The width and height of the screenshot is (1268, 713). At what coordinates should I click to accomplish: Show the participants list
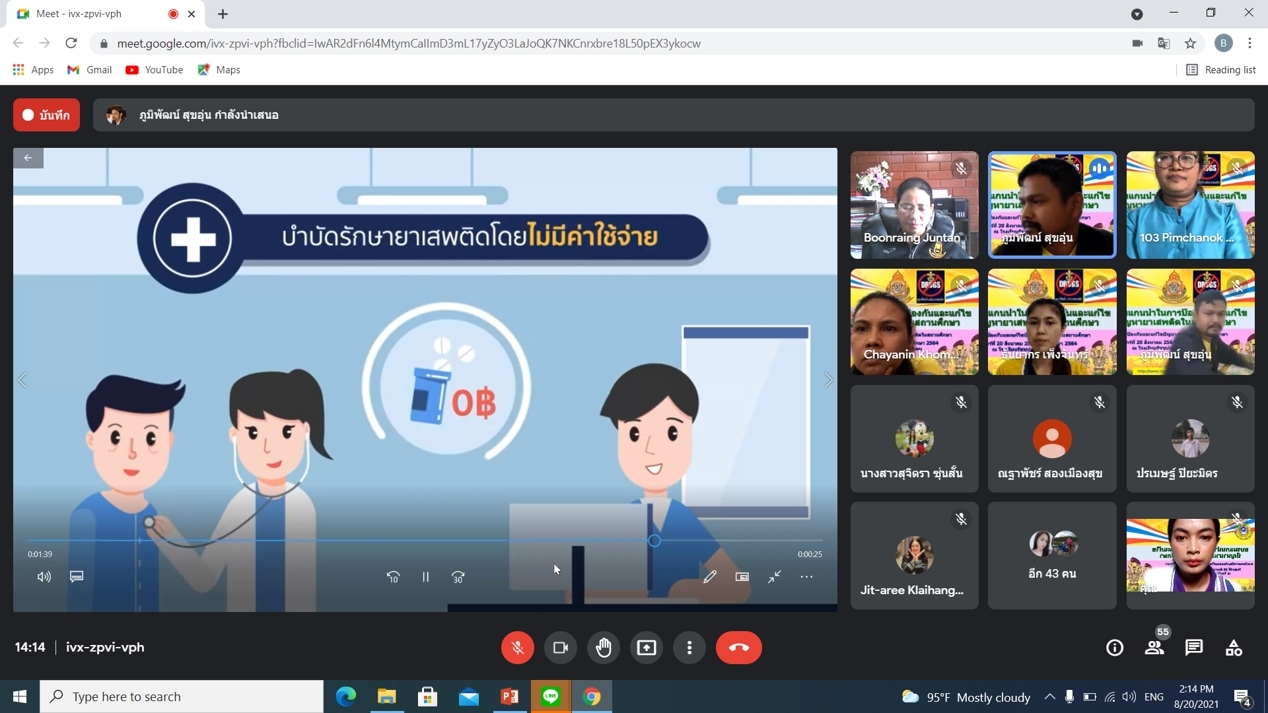[1154, 648]
